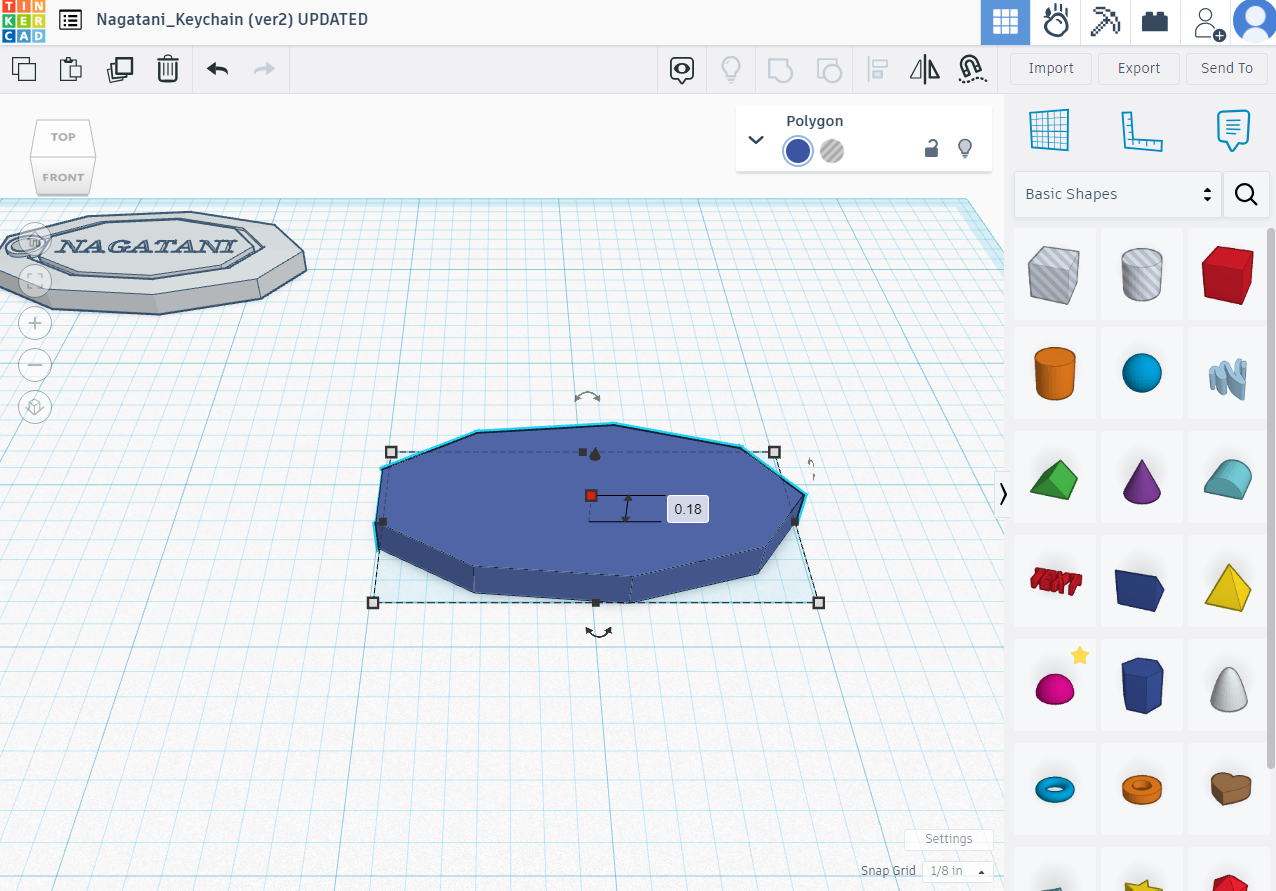Image resolution: width=1276 pixels, height=891 pixels.
Task: Open the design properties menu icon
Action: click(68, 20)
